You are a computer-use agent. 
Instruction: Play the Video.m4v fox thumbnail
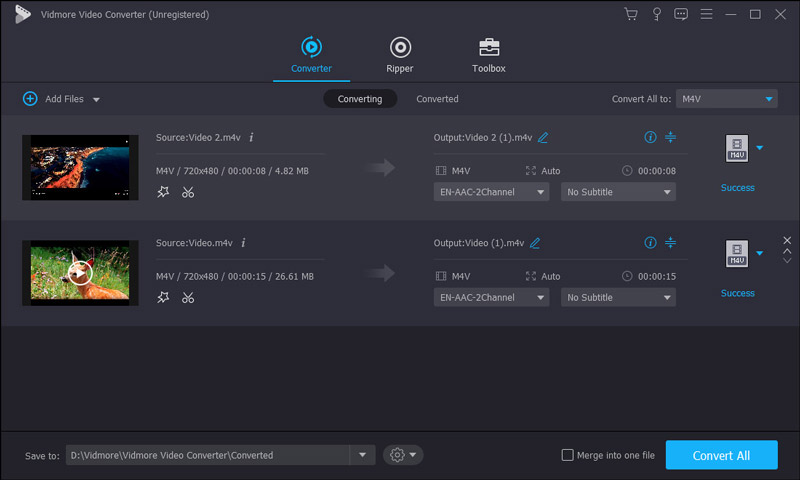click(x=80, y=272)
